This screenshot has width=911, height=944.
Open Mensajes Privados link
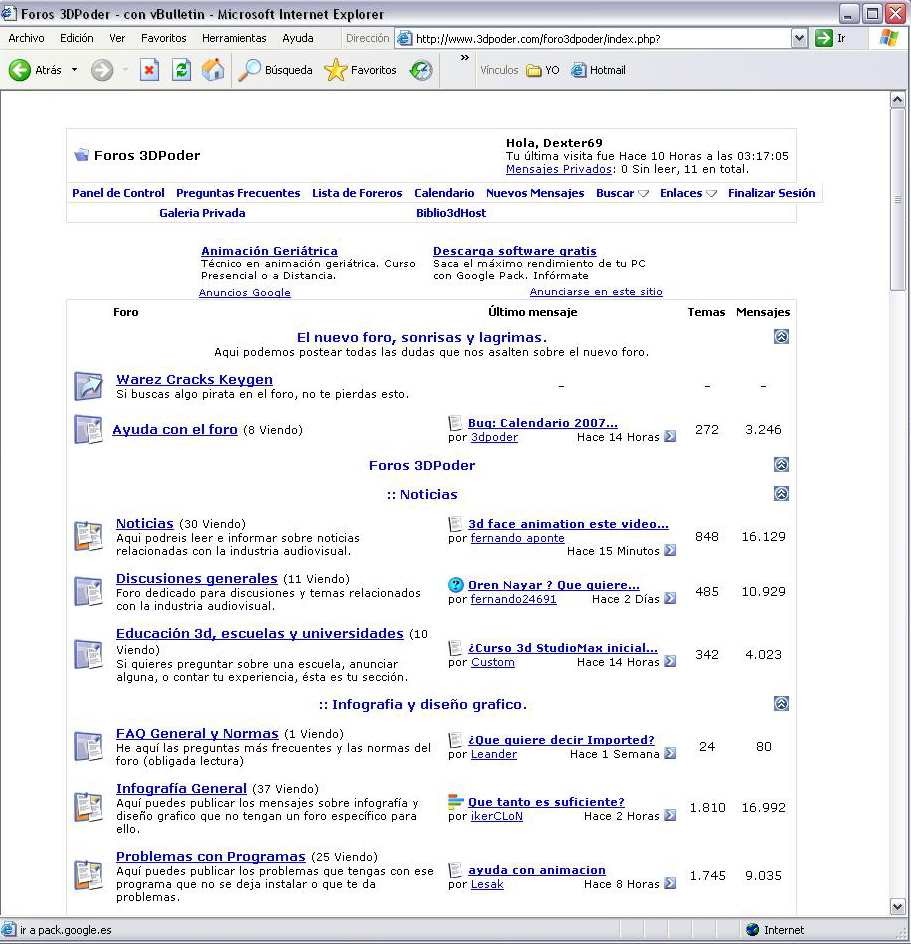[559, 169]
